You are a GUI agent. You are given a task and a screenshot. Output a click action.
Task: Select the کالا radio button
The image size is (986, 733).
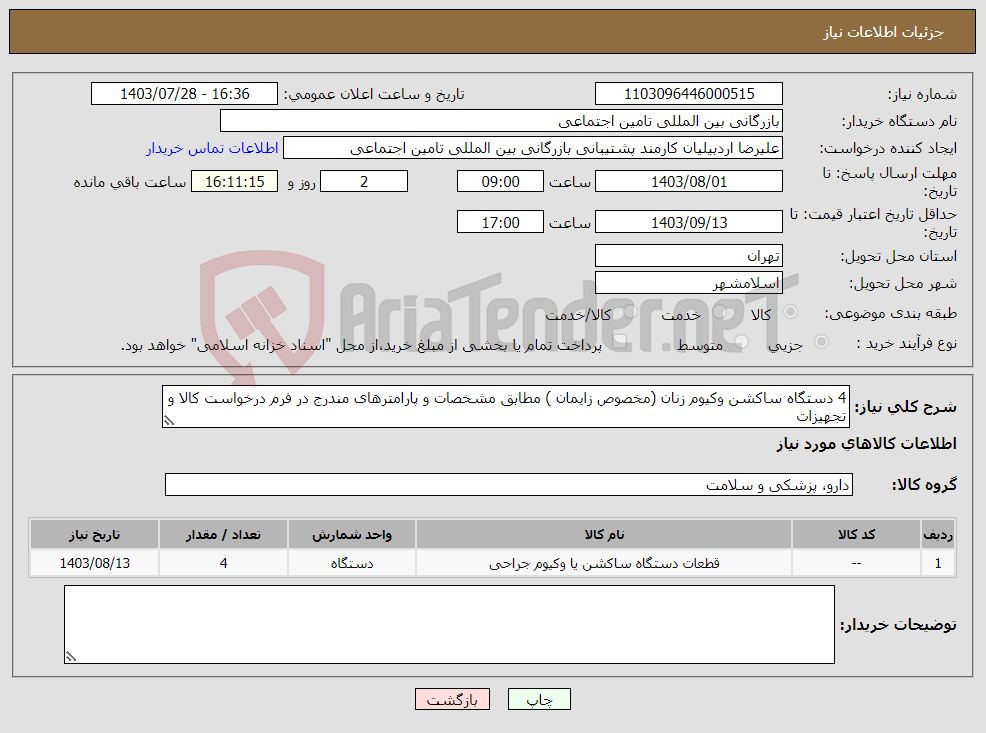(790, 311)
